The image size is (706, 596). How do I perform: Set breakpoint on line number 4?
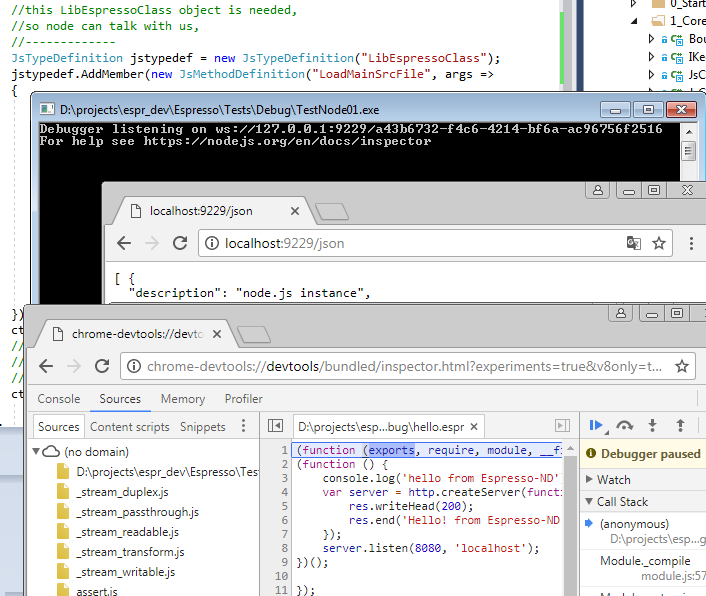tap(285, 492)
